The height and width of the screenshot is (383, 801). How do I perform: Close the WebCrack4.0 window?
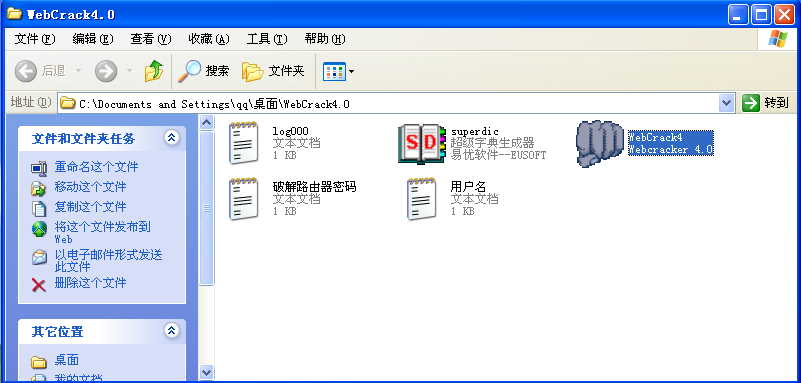pyautogui.click(x=784, y=15)
